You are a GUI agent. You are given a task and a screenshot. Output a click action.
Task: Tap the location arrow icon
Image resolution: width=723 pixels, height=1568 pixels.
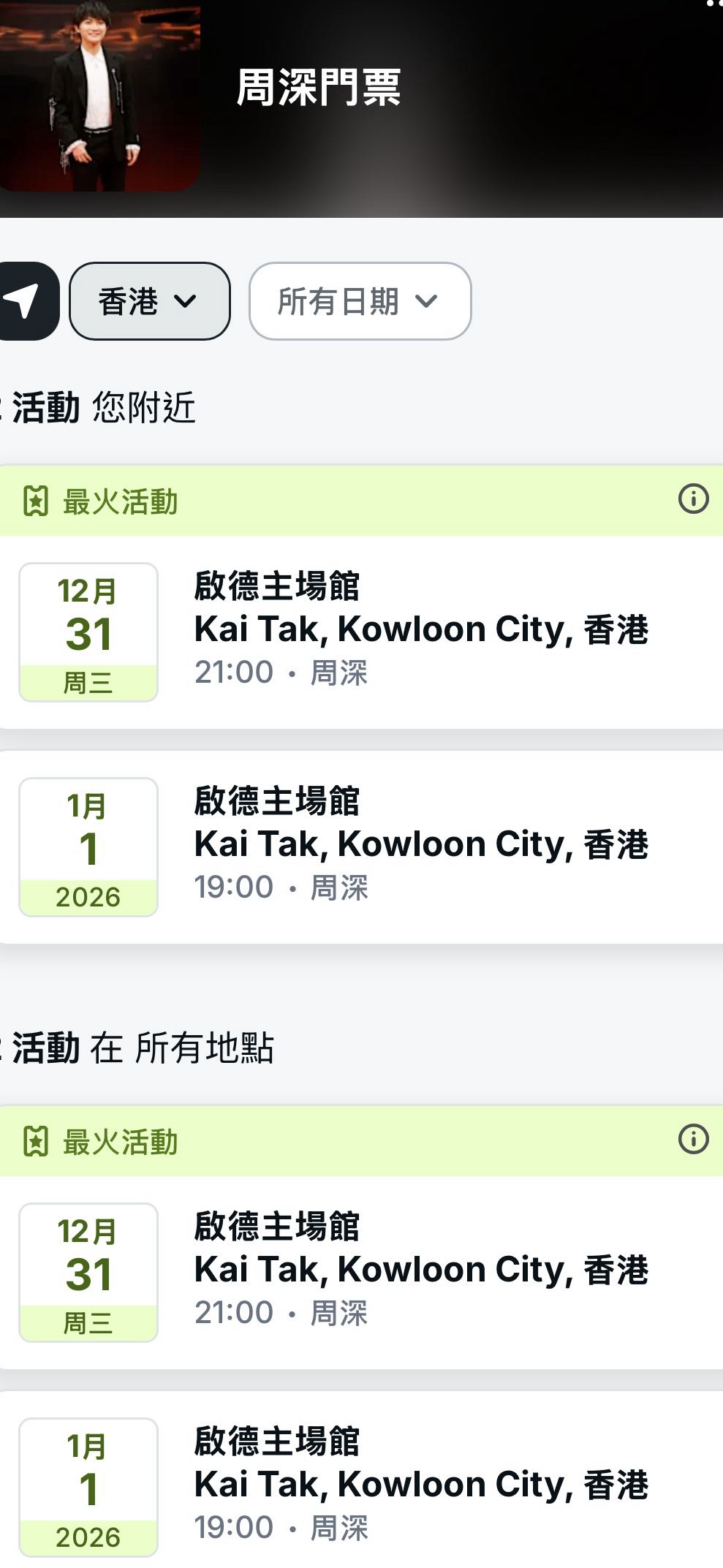[24, 301]
